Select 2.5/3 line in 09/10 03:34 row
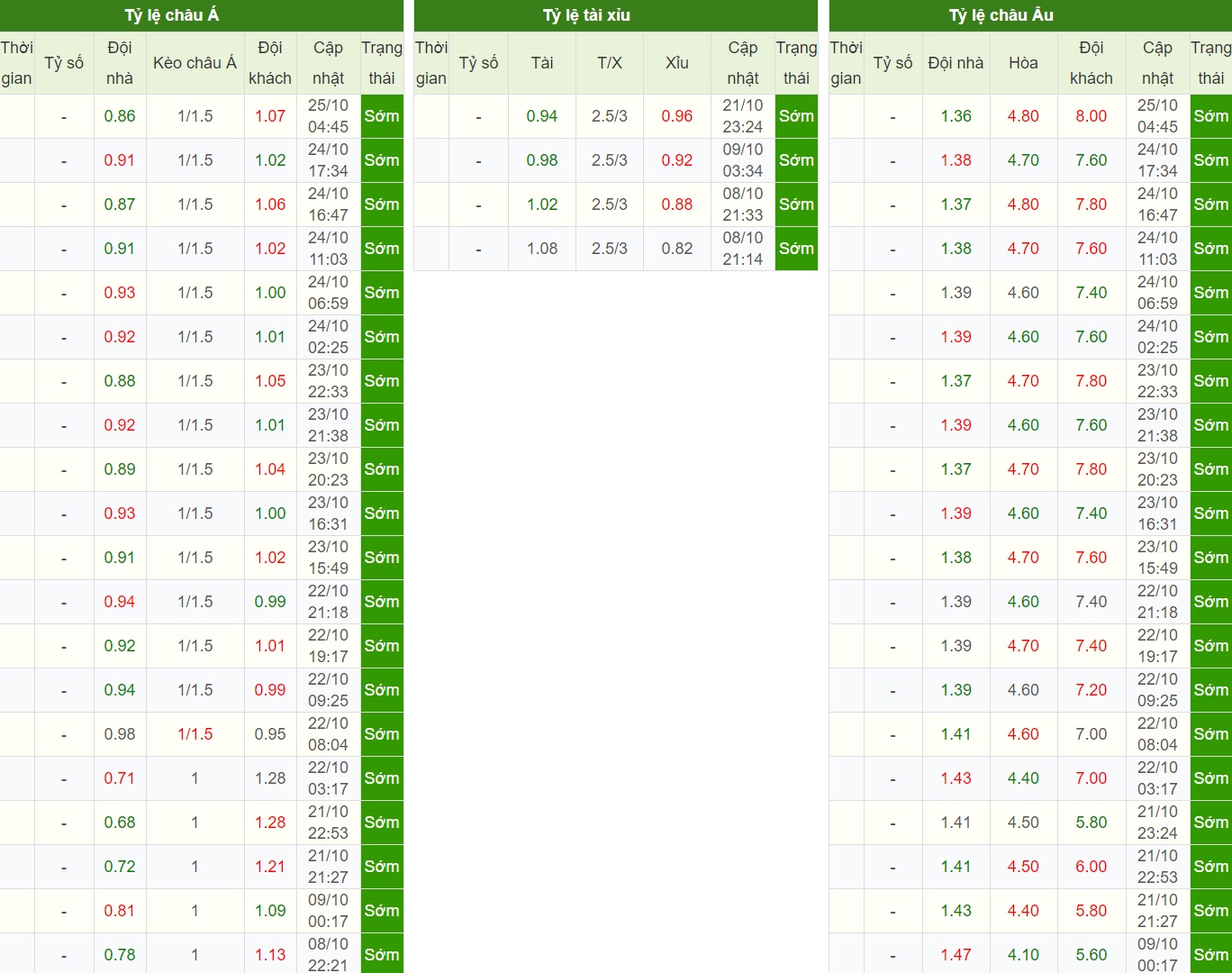1232x973 pixels. pyautogui.click(x=610, y=160)
